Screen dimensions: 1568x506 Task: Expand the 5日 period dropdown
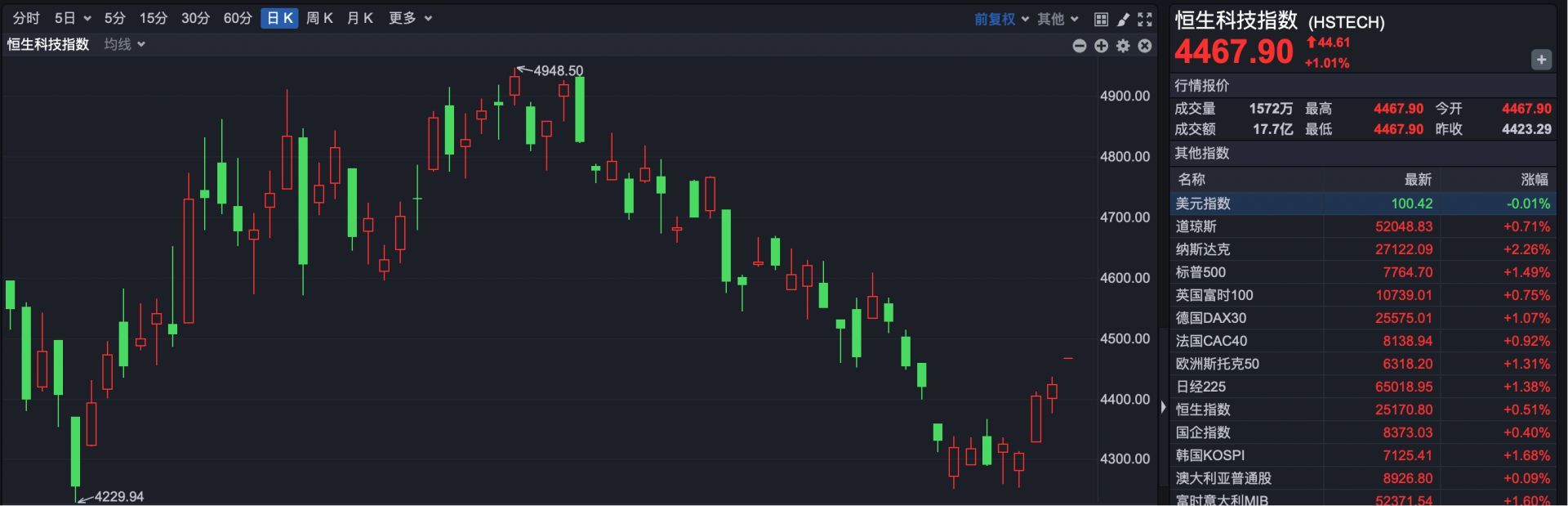pos(73,18)
